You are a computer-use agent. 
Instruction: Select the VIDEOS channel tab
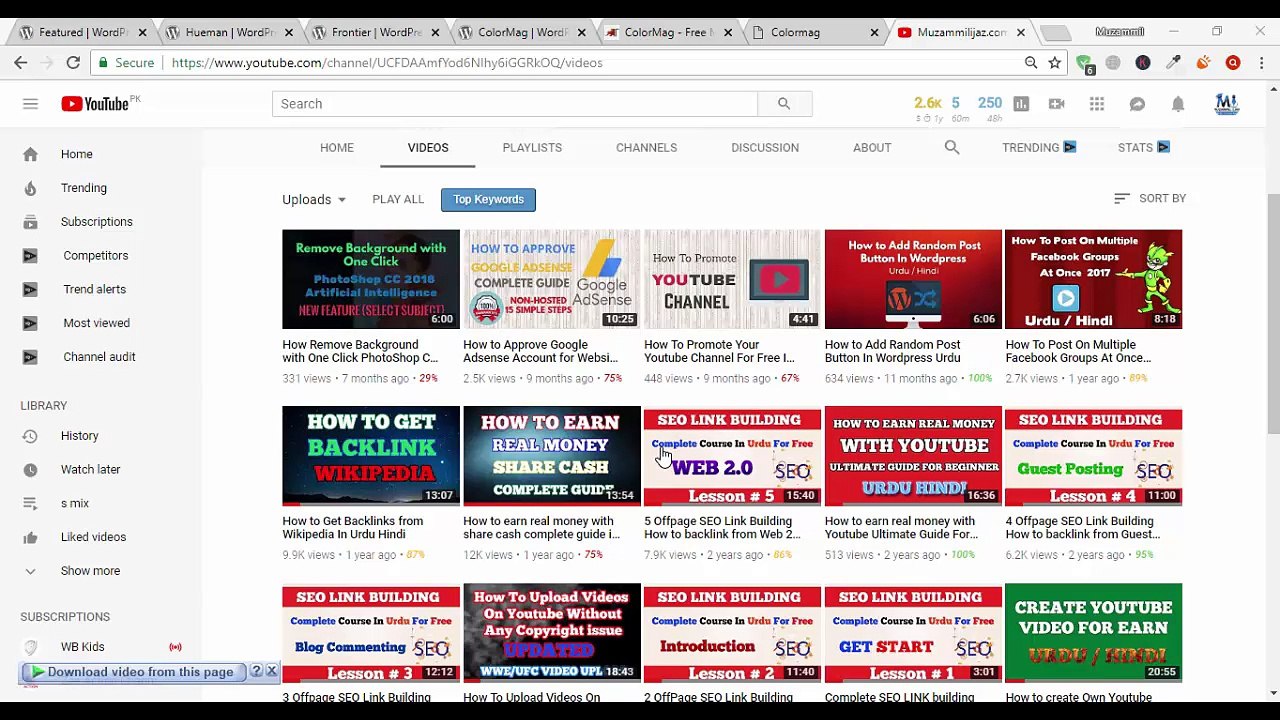(x=428, y=148)
